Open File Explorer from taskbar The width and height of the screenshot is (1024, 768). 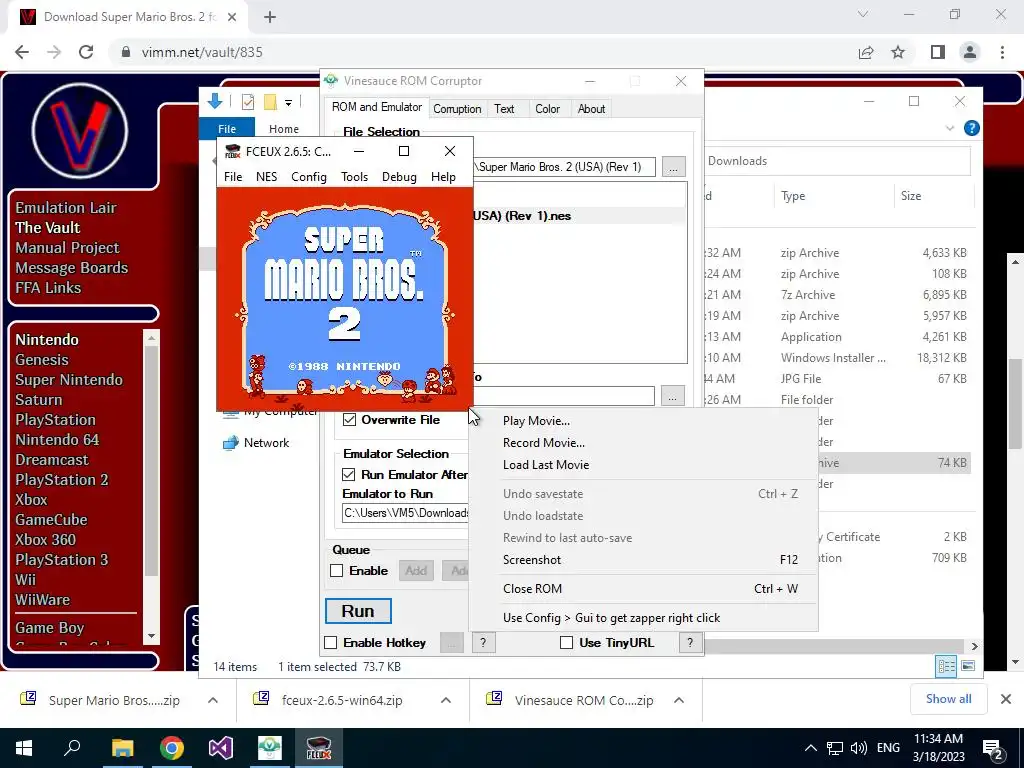(x=122, y=748)
